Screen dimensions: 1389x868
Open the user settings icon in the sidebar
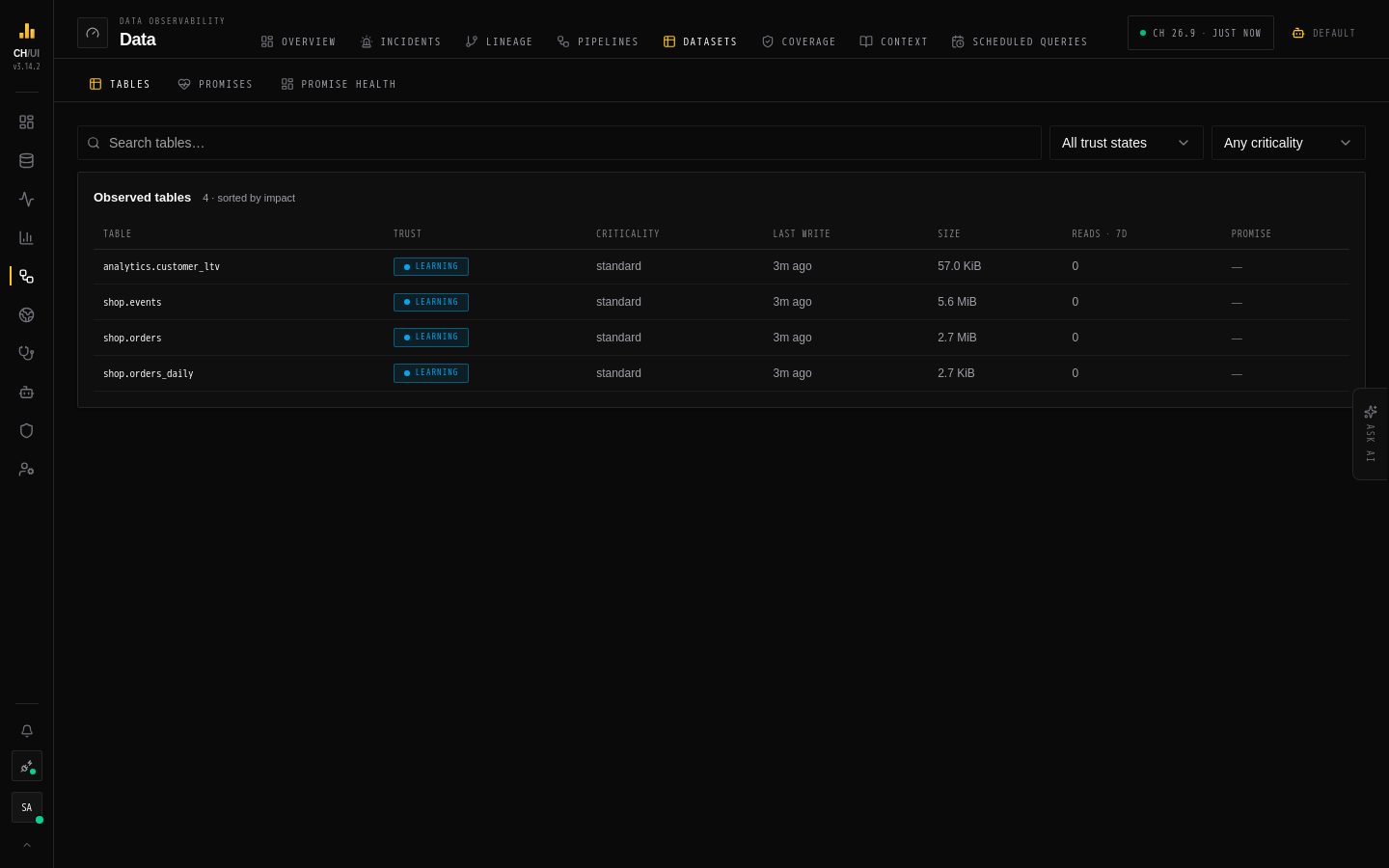[26, 470]
